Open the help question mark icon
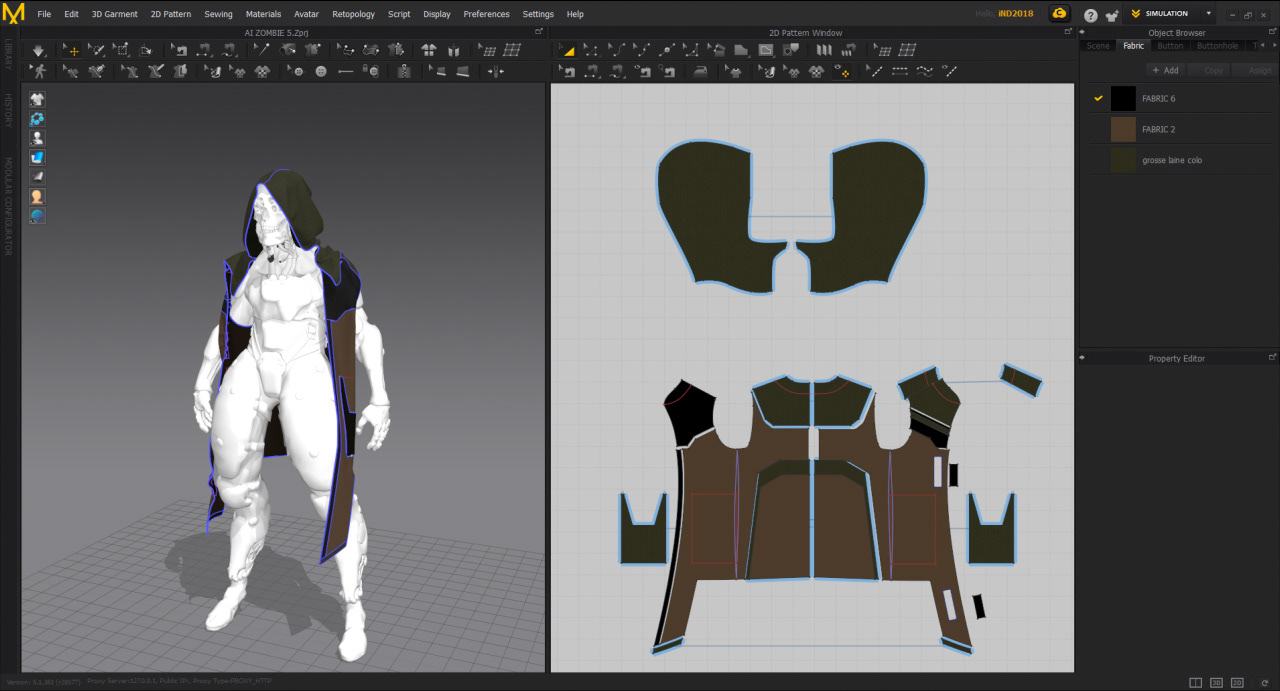Screen dimensions: 1280x691 (1090, 15)
